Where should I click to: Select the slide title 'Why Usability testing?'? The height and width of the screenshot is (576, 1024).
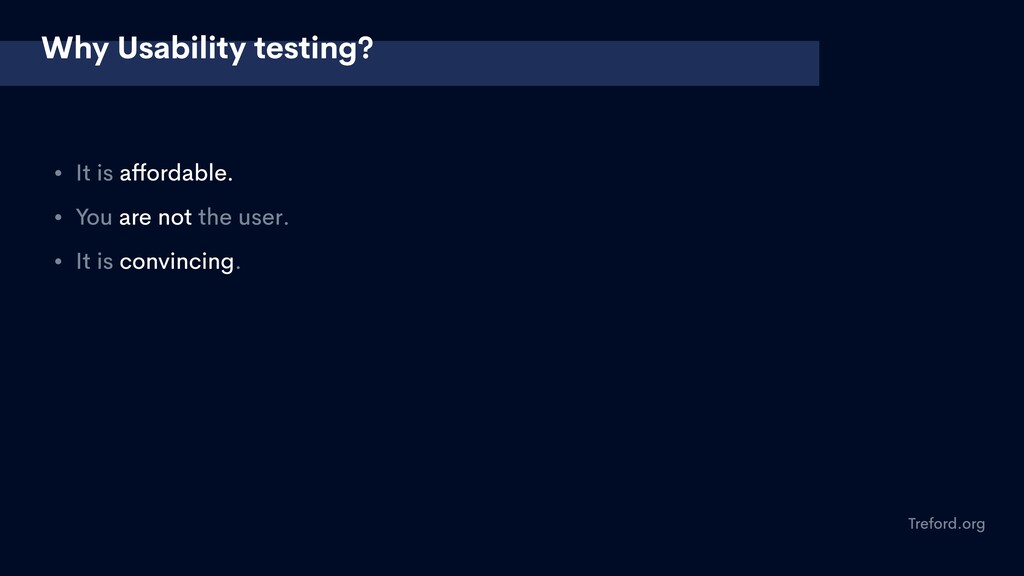click(x=207, y=49)
